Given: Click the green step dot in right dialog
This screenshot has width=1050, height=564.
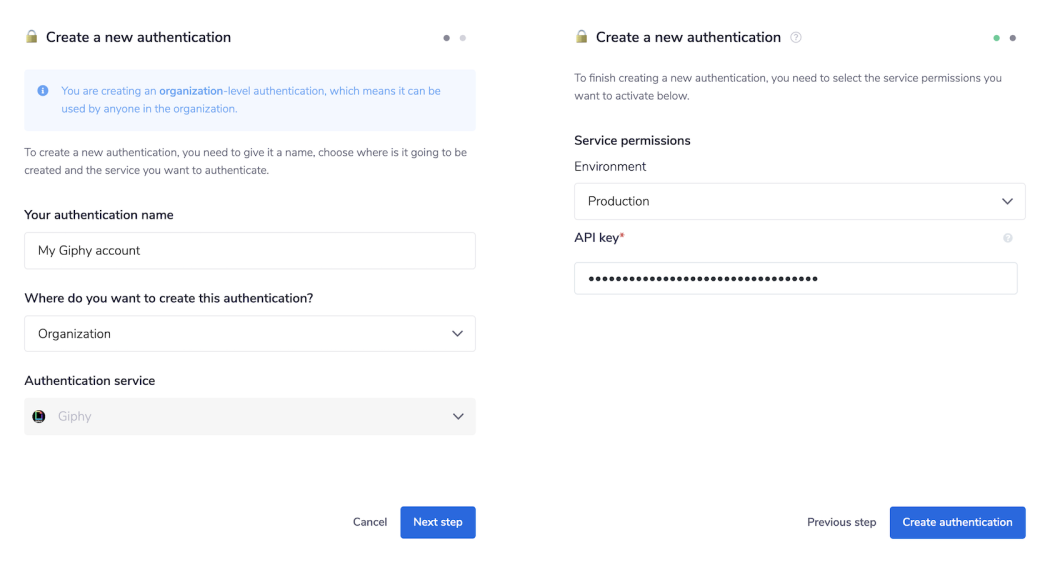Looking at the screenshot, I should click(x=997, y=38).
